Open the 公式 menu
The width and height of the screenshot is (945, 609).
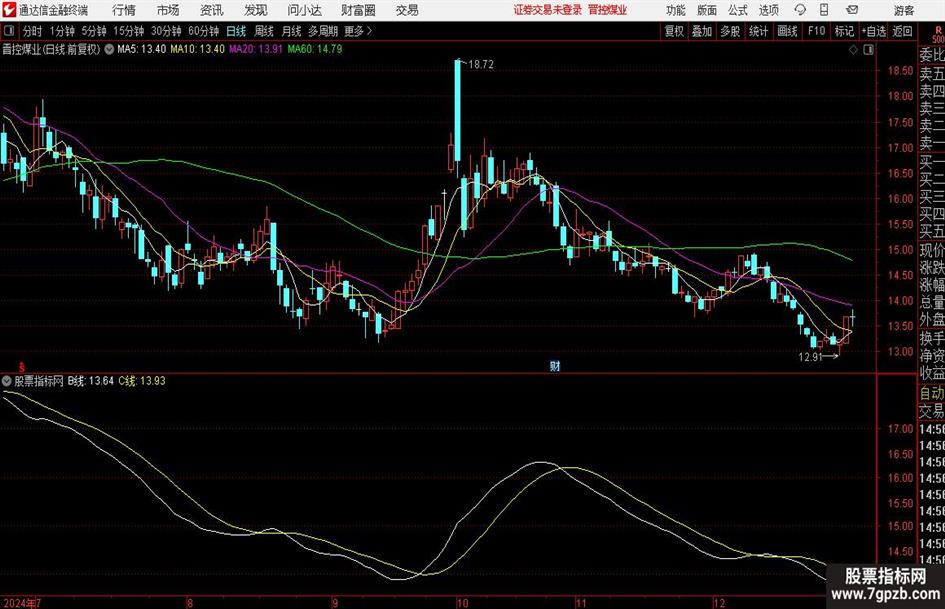click(738, 10)
